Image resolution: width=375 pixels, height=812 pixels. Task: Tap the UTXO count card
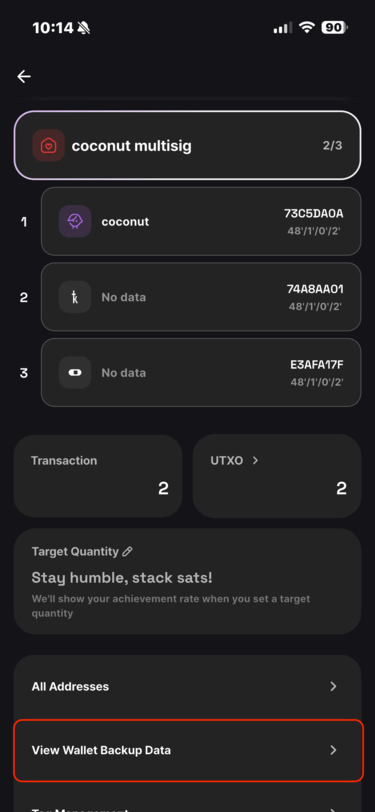coord(277,476)
